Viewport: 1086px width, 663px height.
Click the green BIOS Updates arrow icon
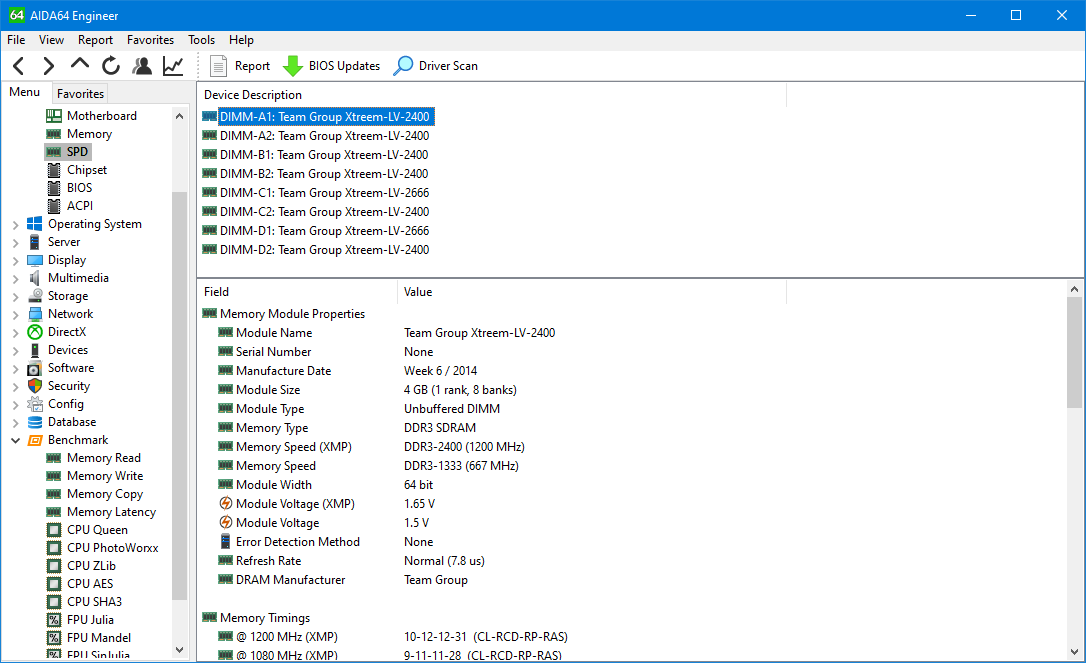point(293,66)
